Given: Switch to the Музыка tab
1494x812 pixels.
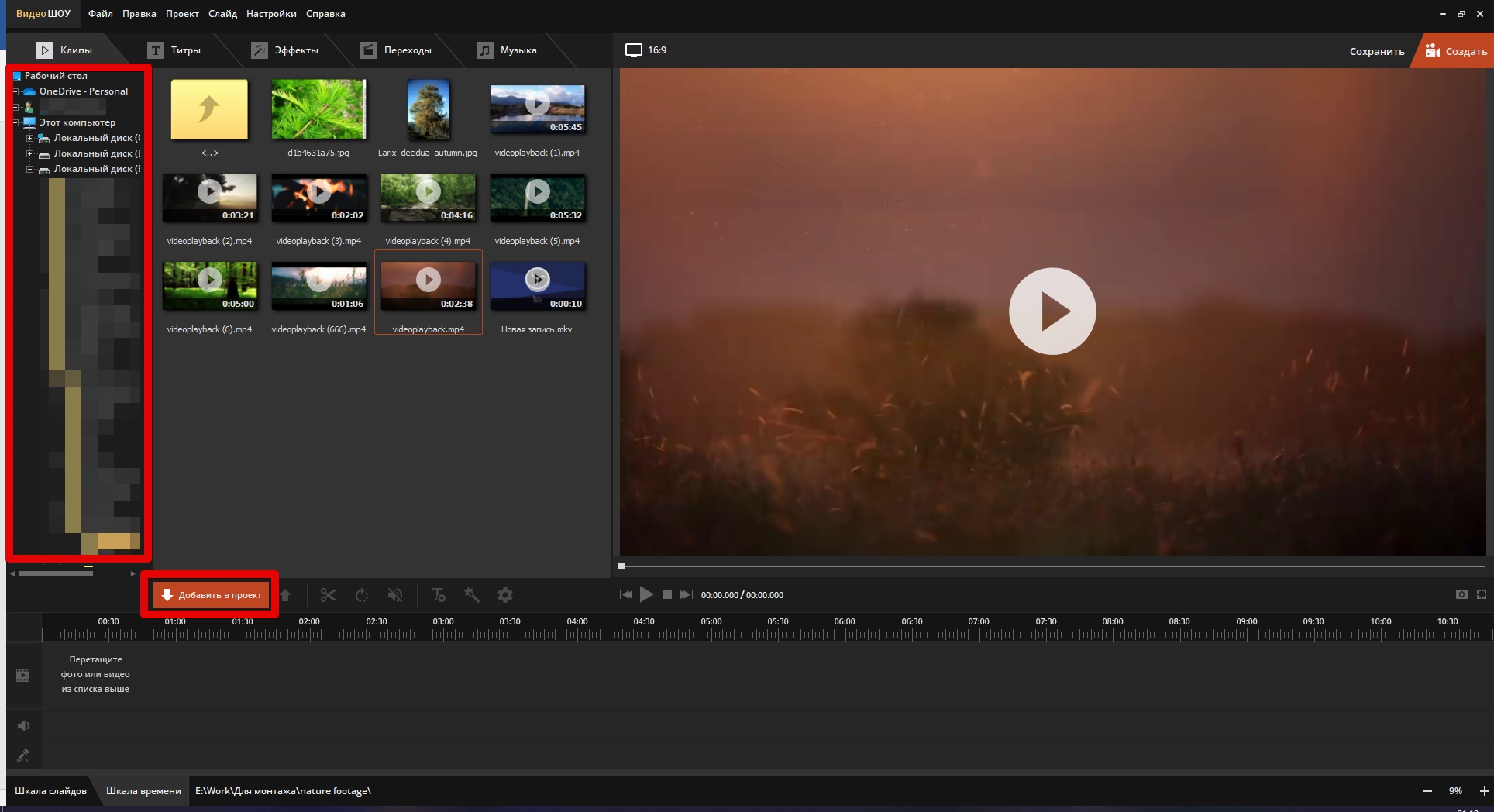Looking at the screenshot, I should pos(508,50).
